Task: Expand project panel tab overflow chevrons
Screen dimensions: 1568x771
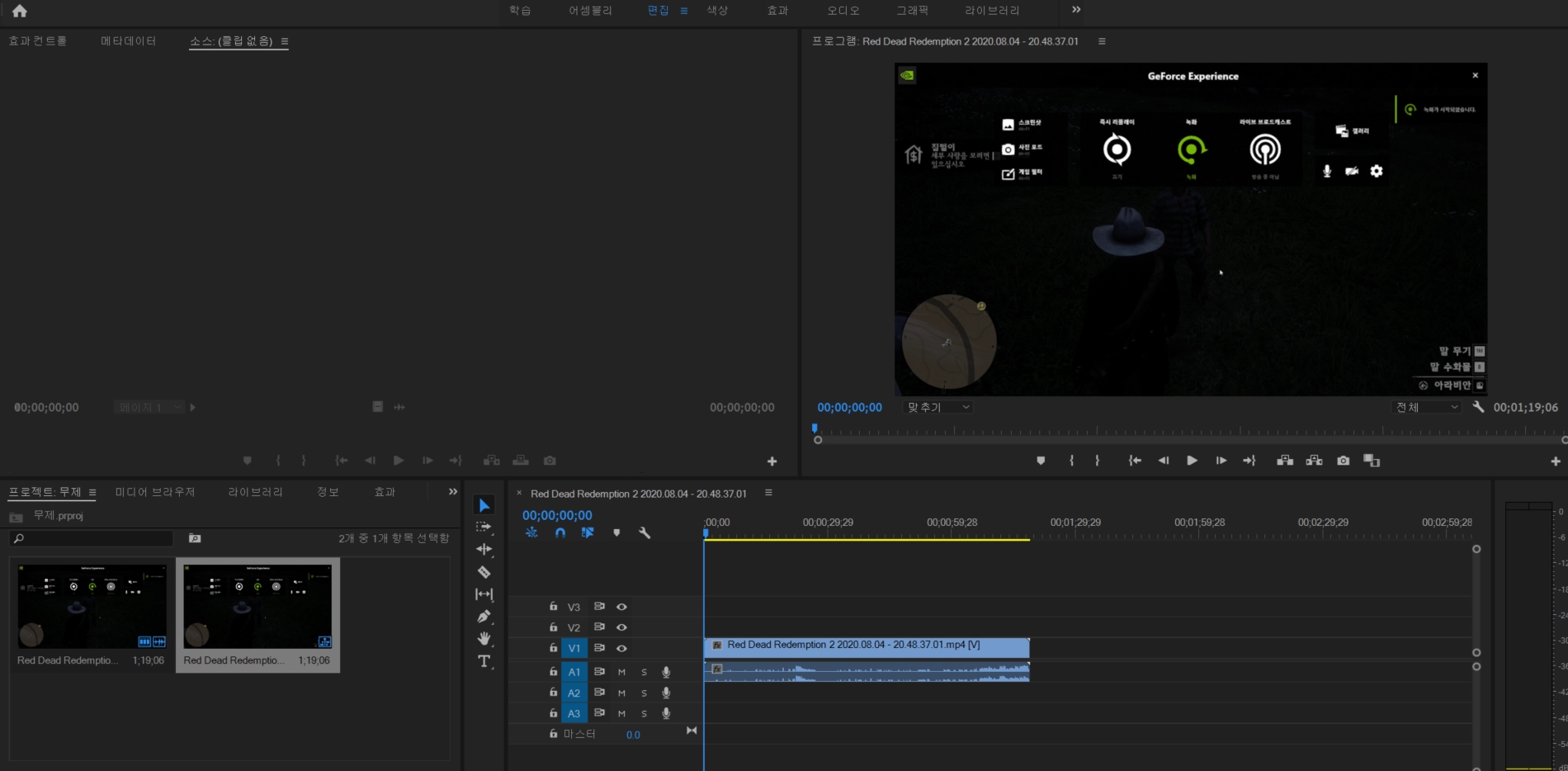Action: click(452, 491)
